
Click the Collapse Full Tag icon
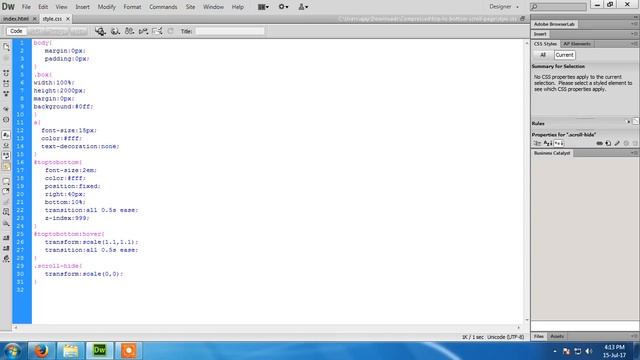point(6,73)
